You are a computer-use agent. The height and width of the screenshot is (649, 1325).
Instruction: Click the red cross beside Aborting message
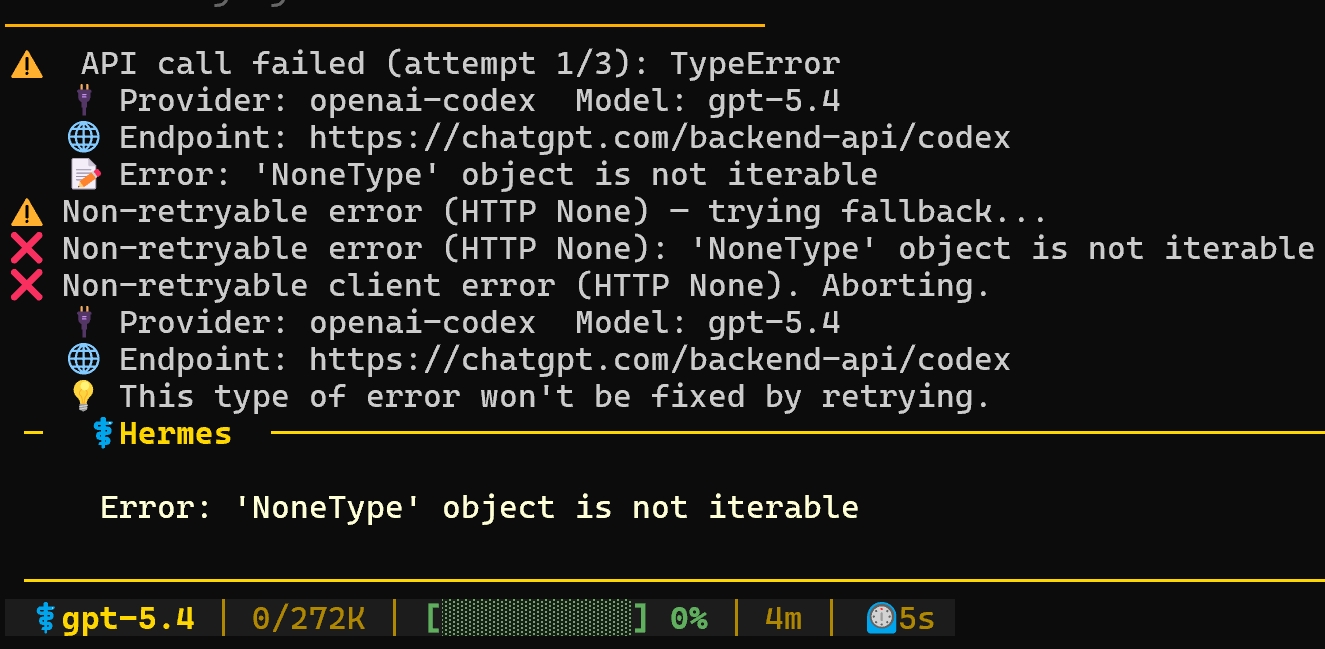point(27,286)
